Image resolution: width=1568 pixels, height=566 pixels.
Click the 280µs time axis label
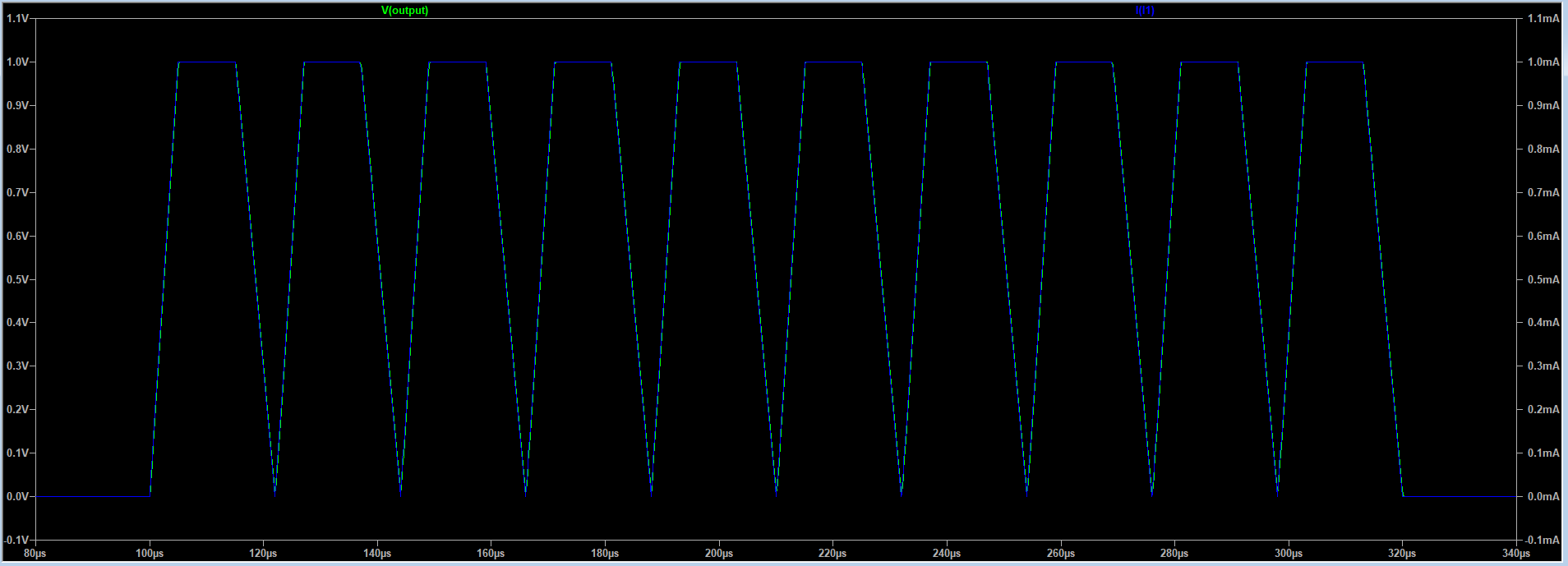click(1174, 554)
